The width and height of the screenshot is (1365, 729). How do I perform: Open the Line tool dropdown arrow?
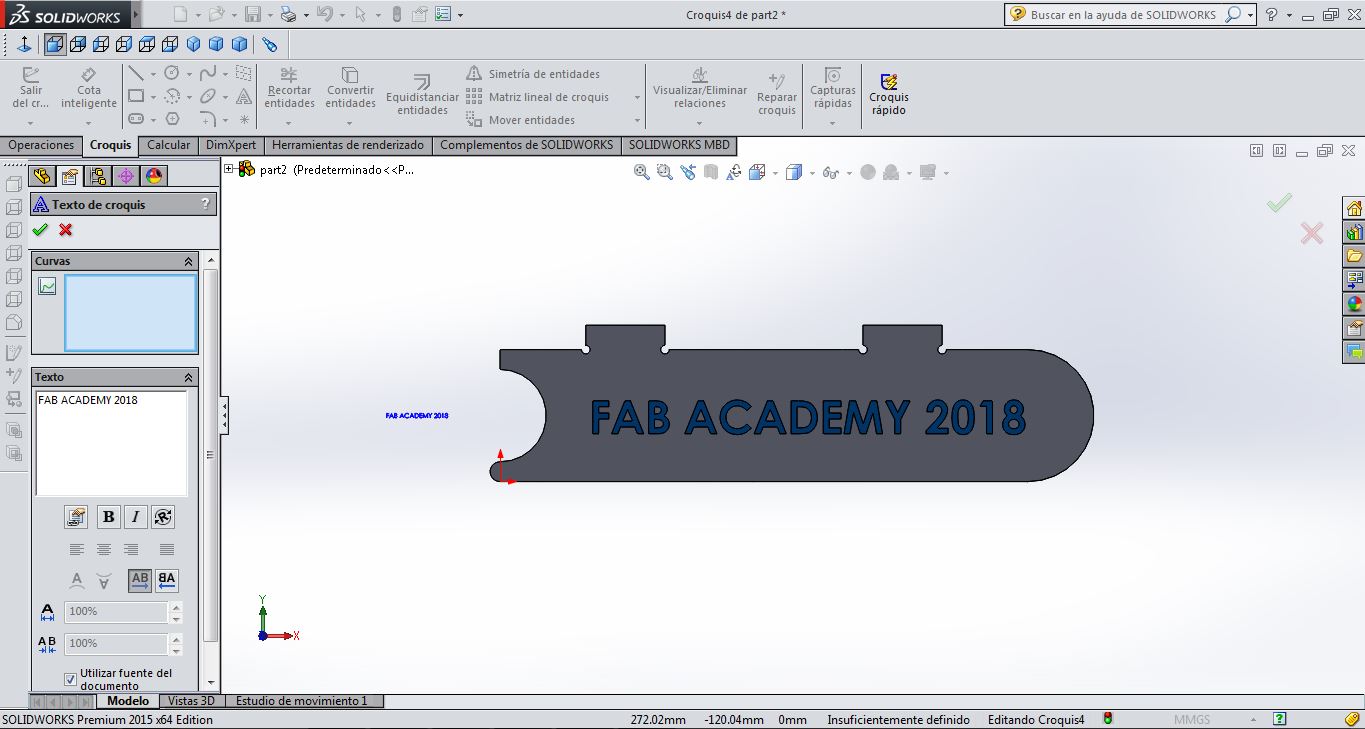tap(153, 75)
